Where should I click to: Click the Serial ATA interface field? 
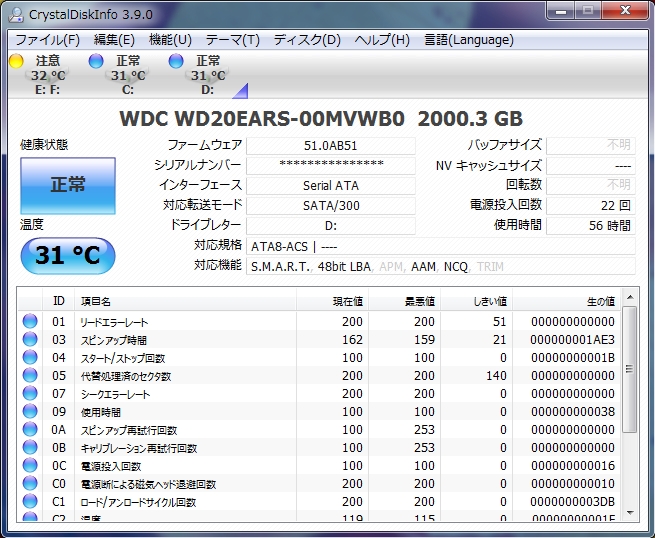331,186
